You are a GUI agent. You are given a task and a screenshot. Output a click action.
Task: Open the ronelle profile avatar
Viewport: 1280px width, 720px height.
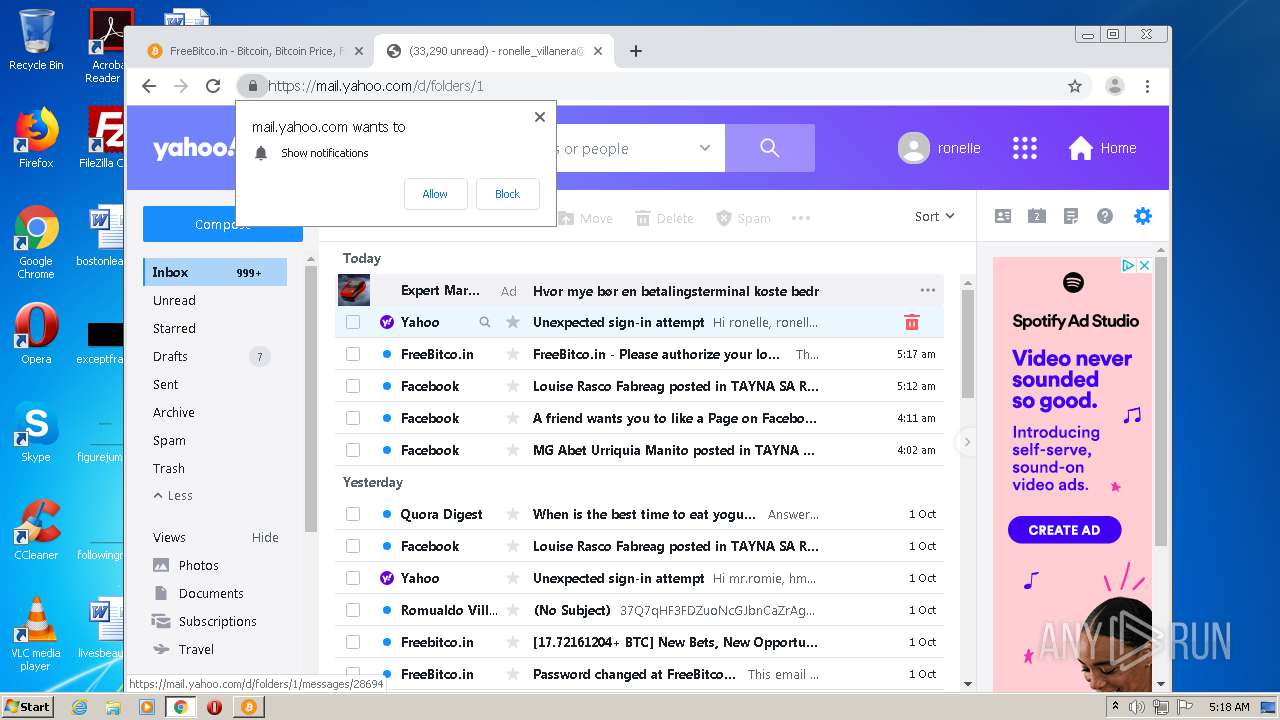[x=914, y=148]
